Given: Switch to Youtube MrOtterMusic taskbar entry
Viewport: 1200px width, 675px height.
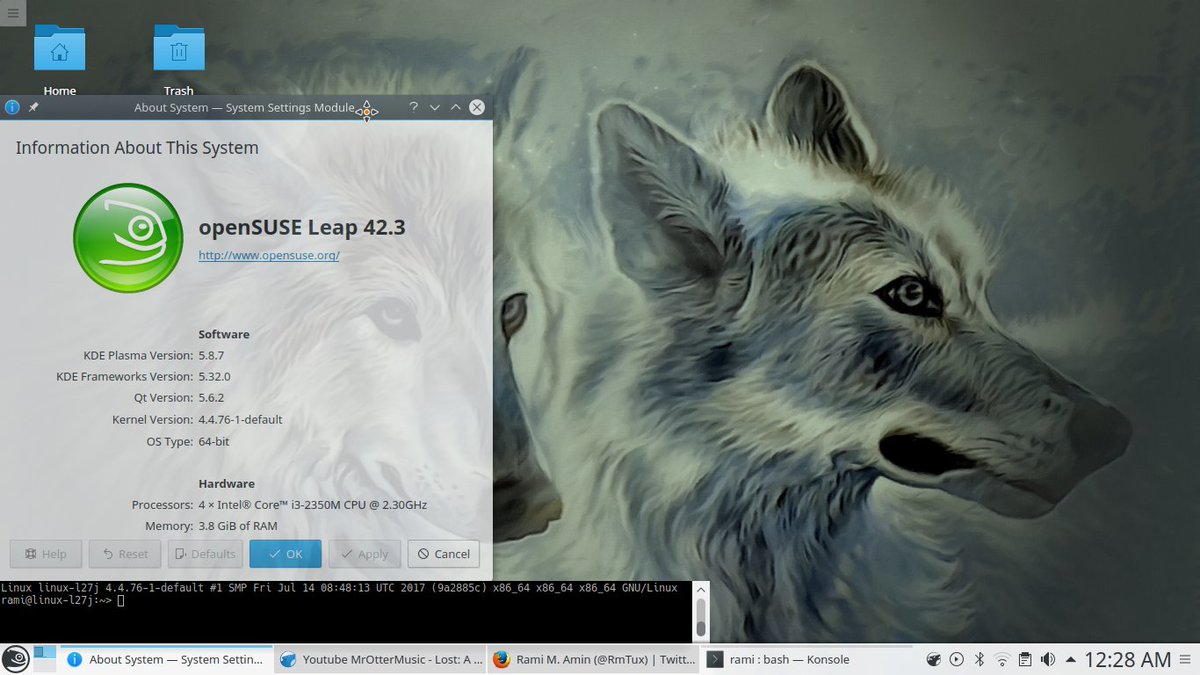Looking at the screenshot, I should (x=380, y=659).
